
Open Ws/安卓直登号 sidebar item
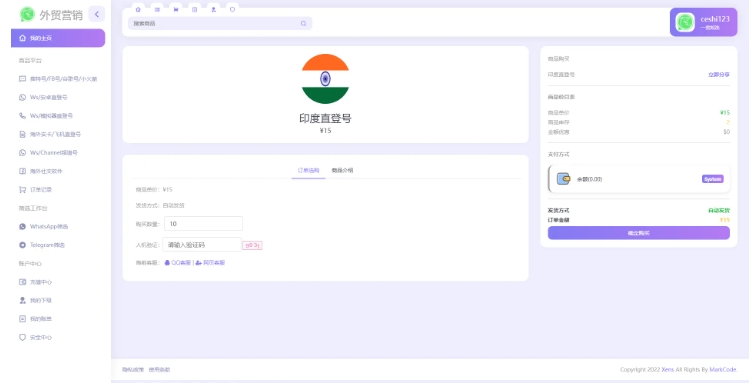[x=43, y=97]
